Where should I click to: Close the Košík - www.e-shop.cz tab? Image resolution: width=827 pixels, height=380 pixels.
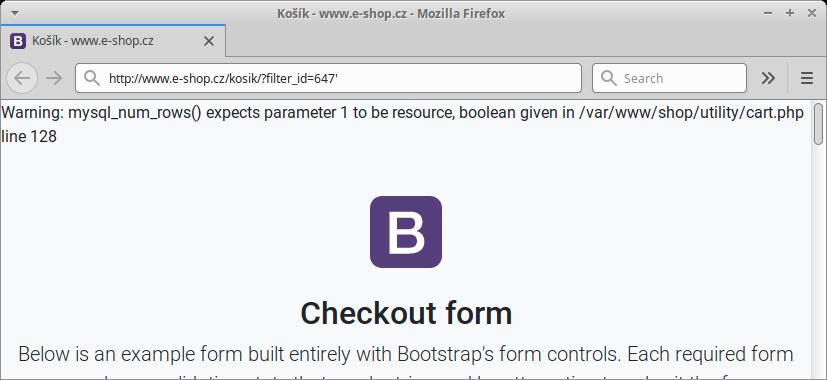click(x=209, y=41)
